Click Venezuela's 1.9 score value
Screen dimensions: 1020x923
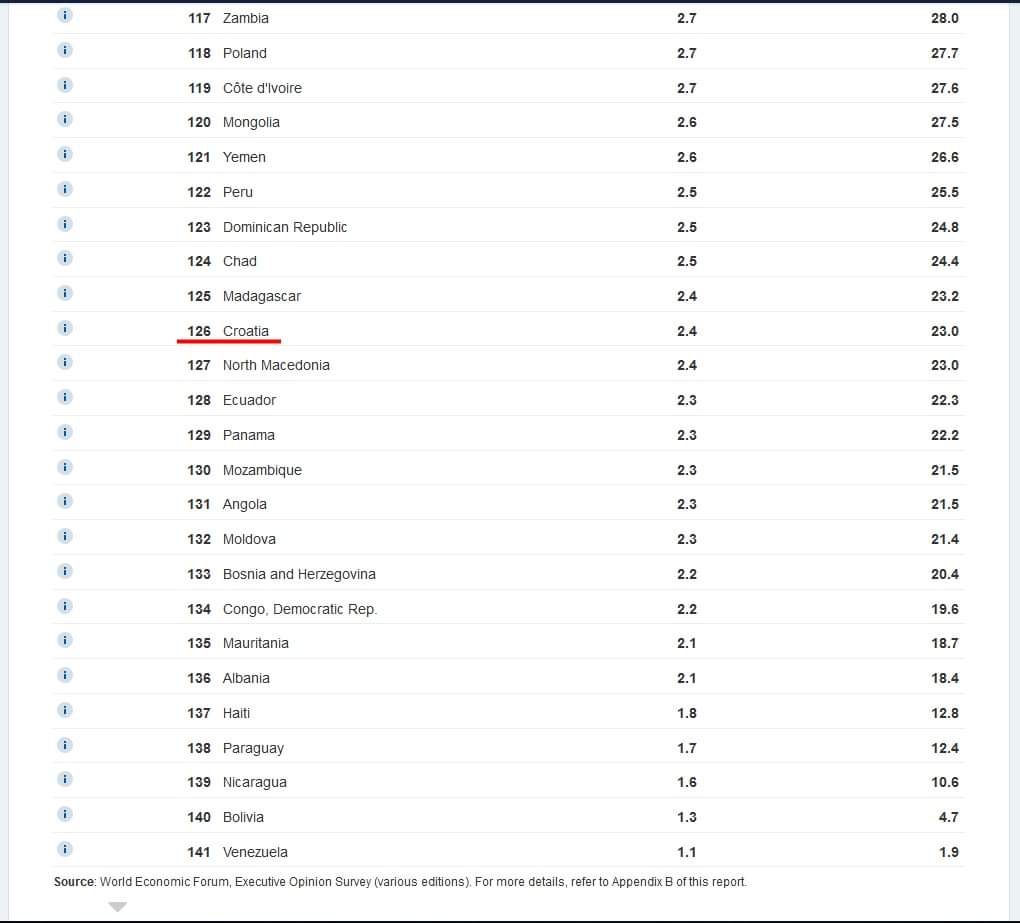(949, 852)
